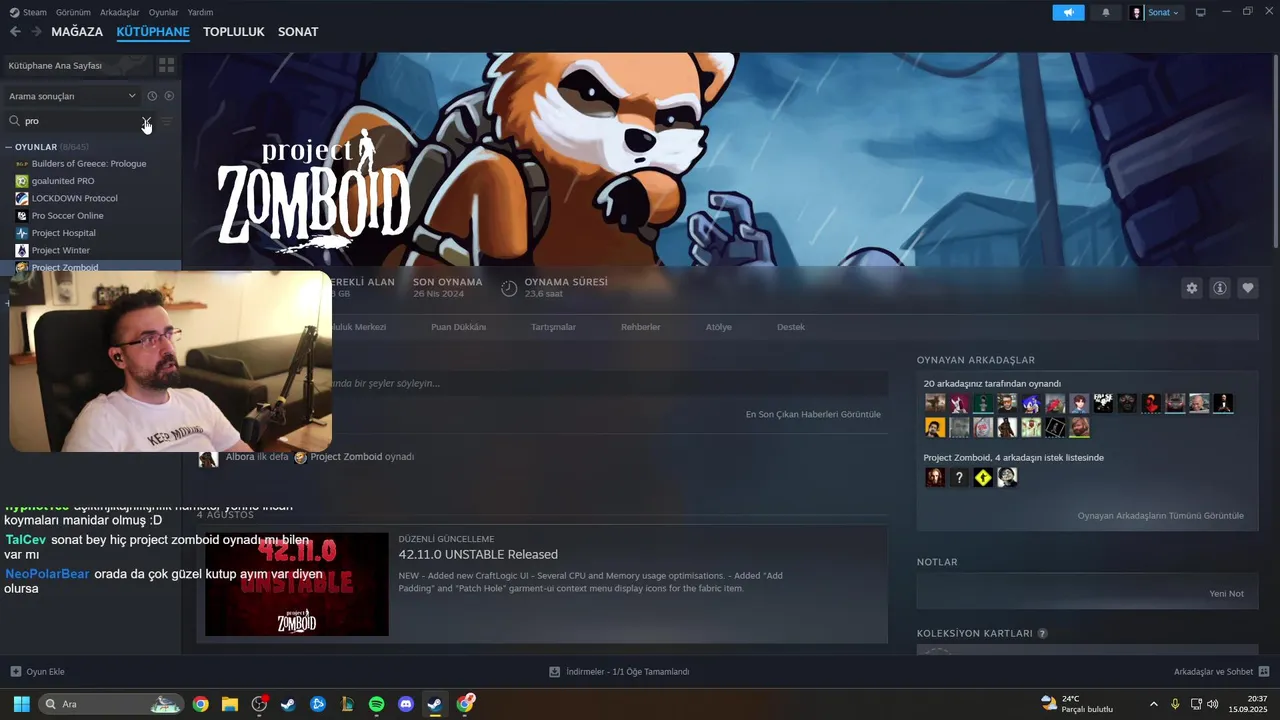Click En Son Çıkan Haberleri Görüntüle
Screen dimensions: 1280x720
[x=813, y=414]
